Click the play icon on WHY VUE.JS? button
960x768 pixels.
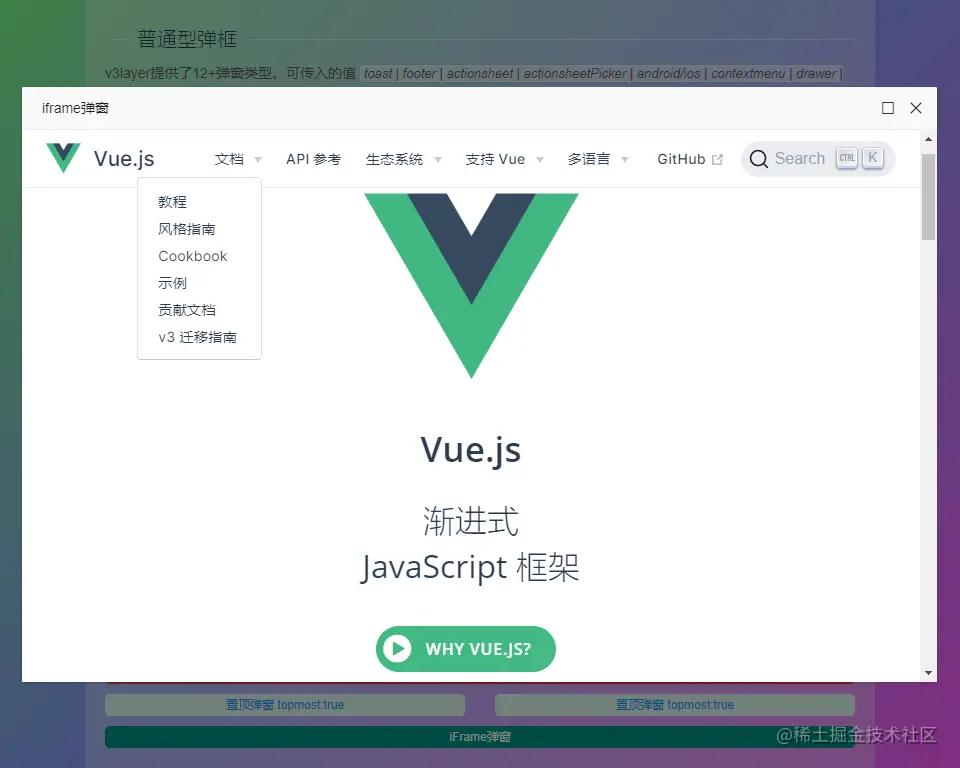pyautogui.click(x=397, y=648)
